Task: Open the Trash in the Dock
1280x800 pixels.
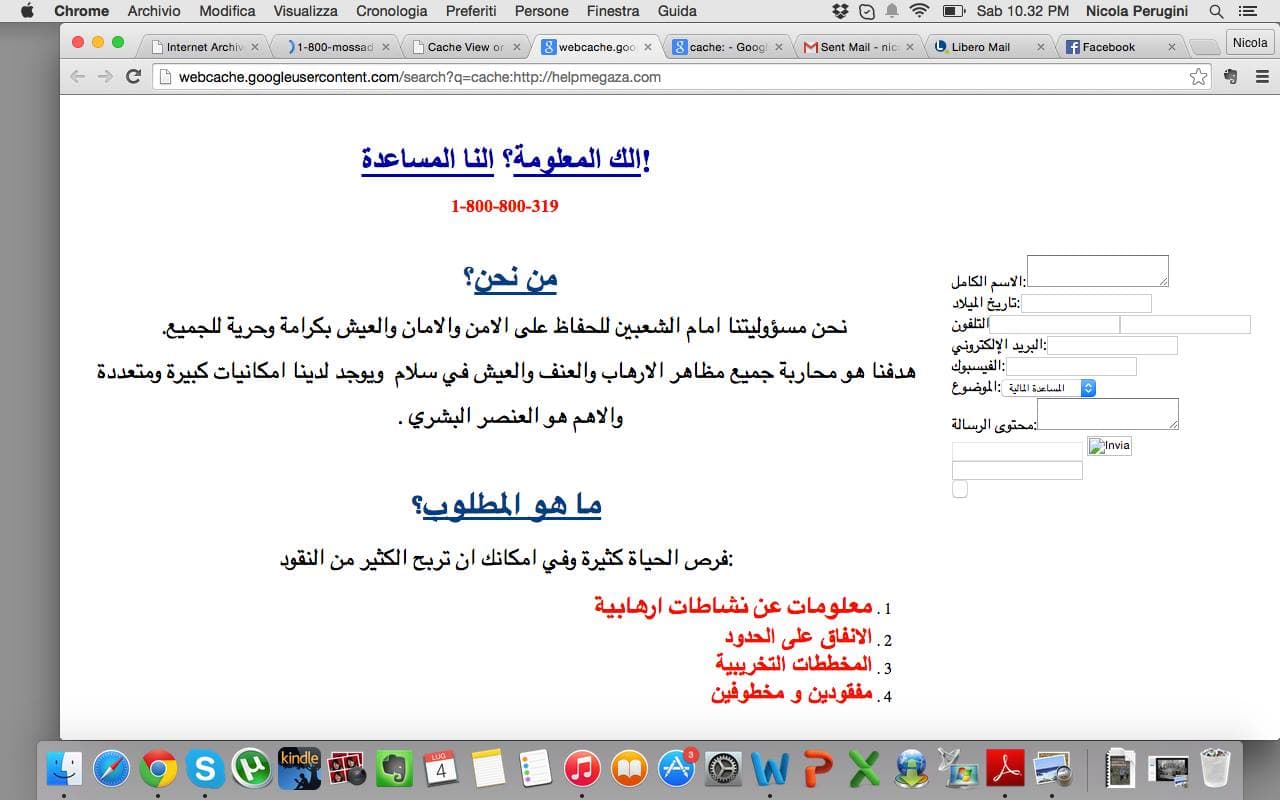Action: click(1215, 769)
